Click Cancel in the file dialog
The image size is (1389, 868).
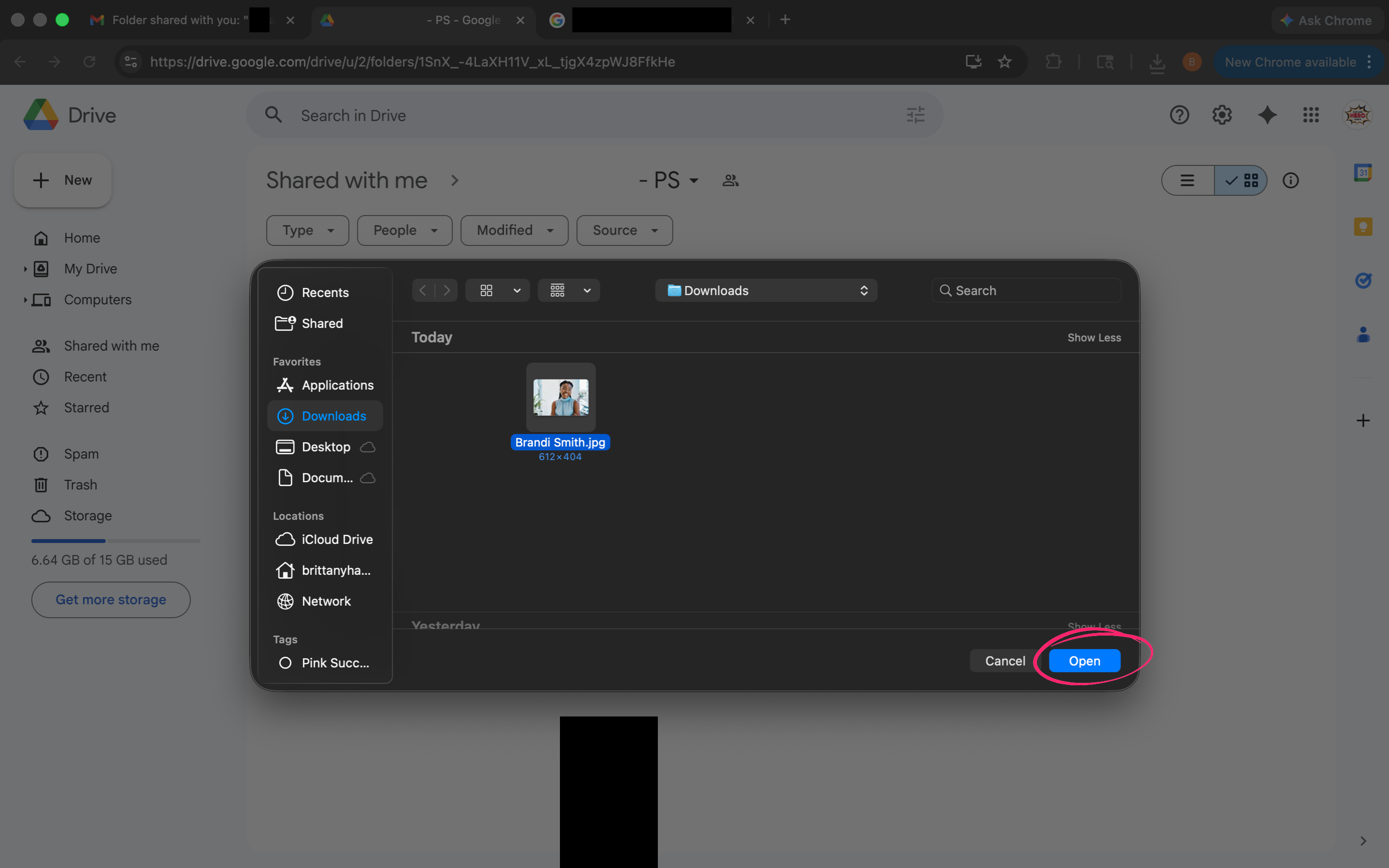point(1005,661)
